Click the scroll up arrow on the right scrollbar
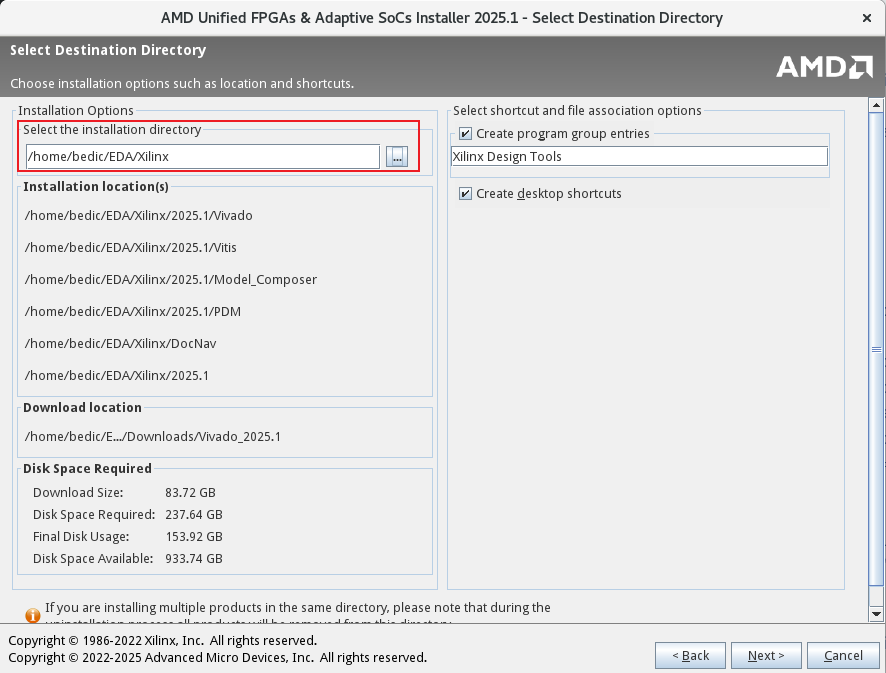Image resolution: width=886 pixels, height=673 pixels. (x=877, y=105)
